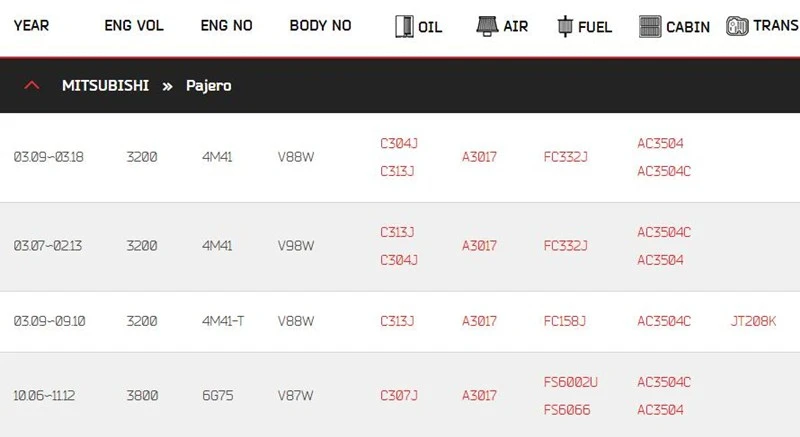
Task: Click the cabin filter icon in header
Action: (650, 26)
